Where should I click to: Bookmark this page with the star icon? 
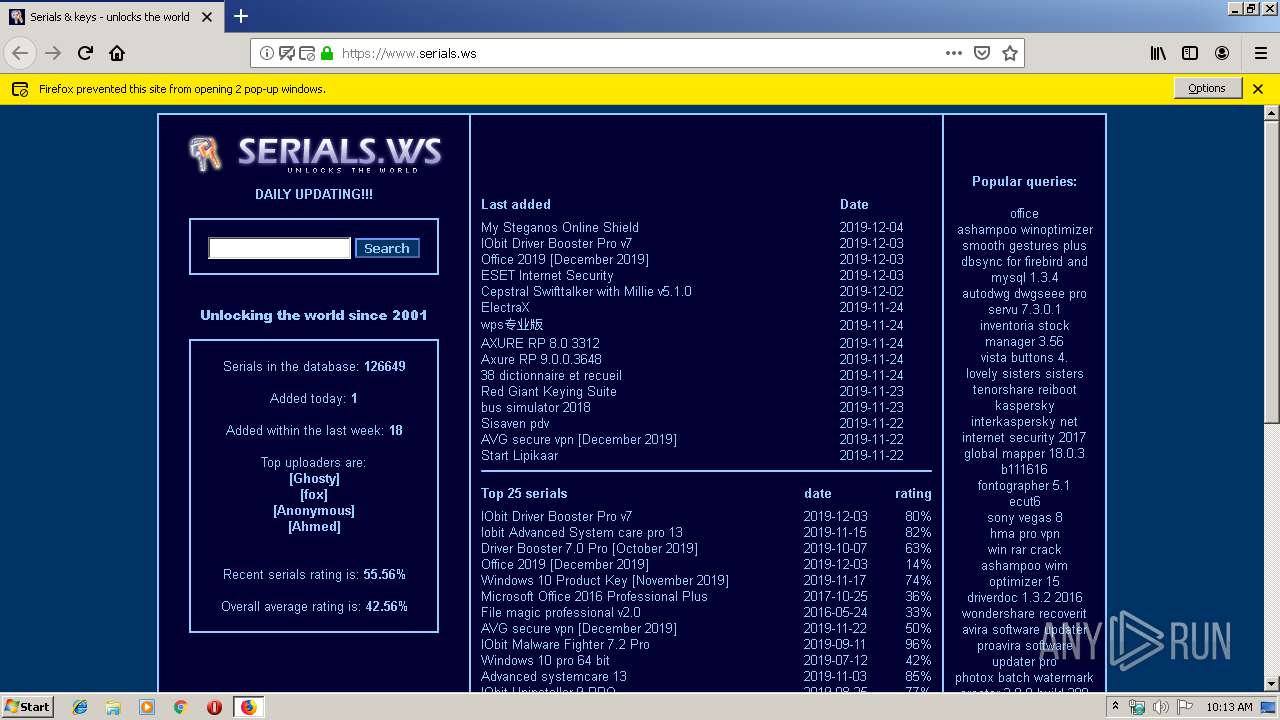(1010, 53)
